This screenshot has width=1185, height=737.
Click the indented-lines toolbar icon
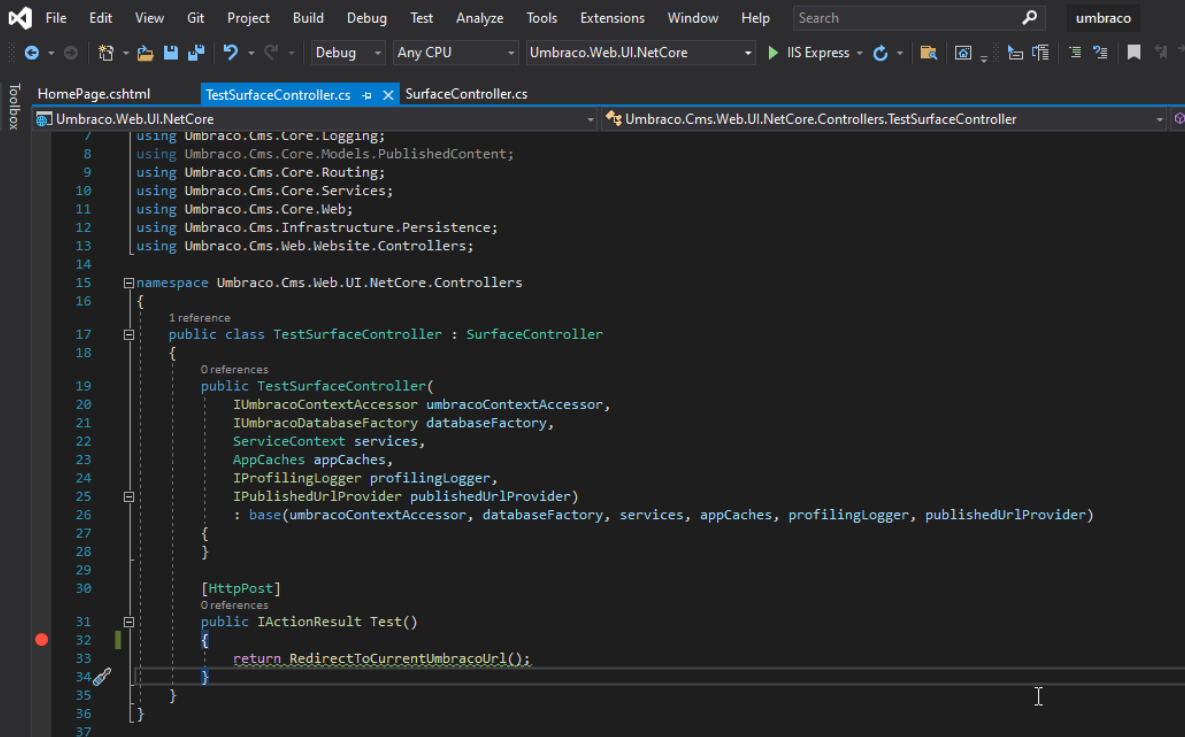[x=1075, y=53]
